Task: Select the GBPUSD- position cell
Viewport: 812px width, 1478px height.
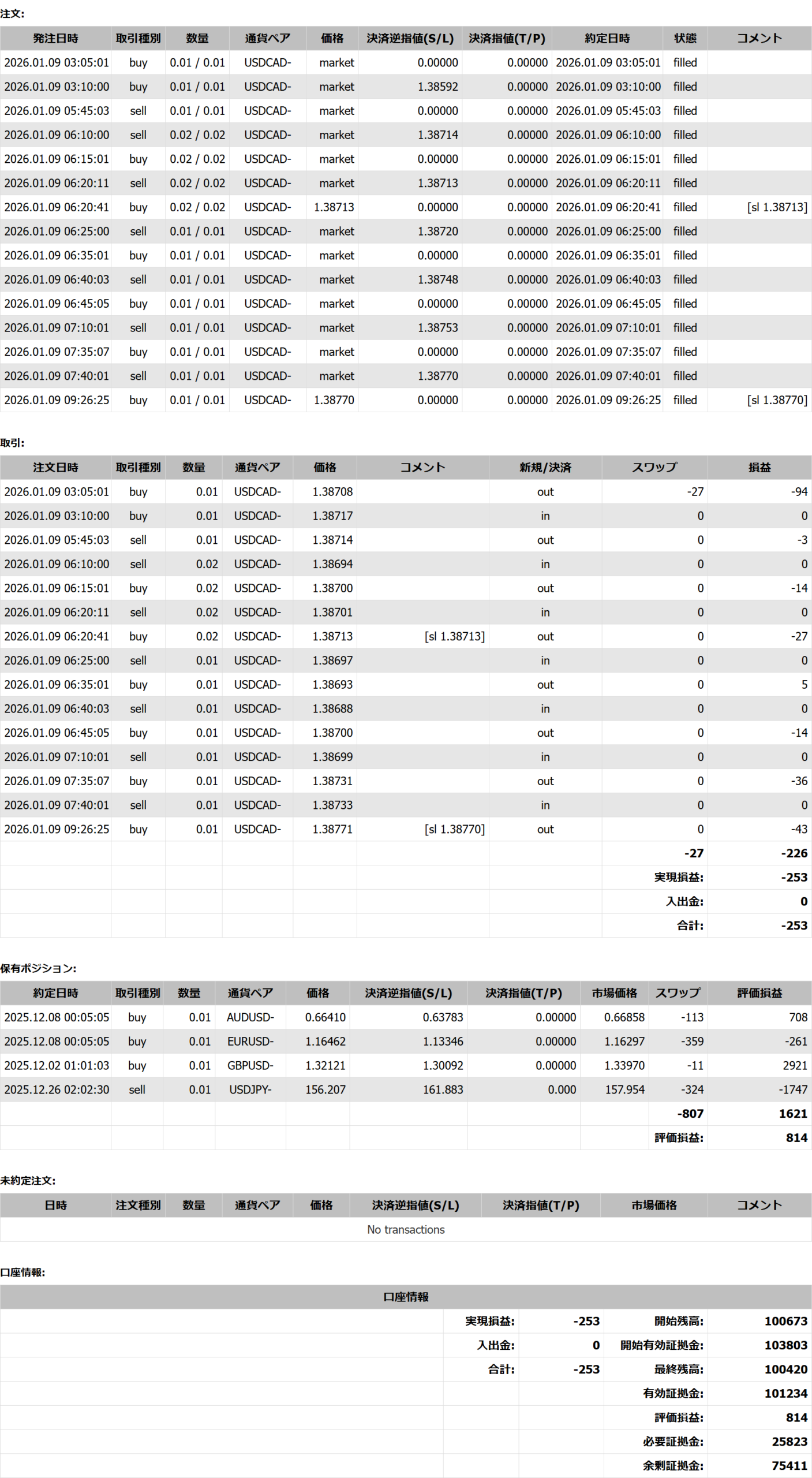Action: (x=250, y=1065)
